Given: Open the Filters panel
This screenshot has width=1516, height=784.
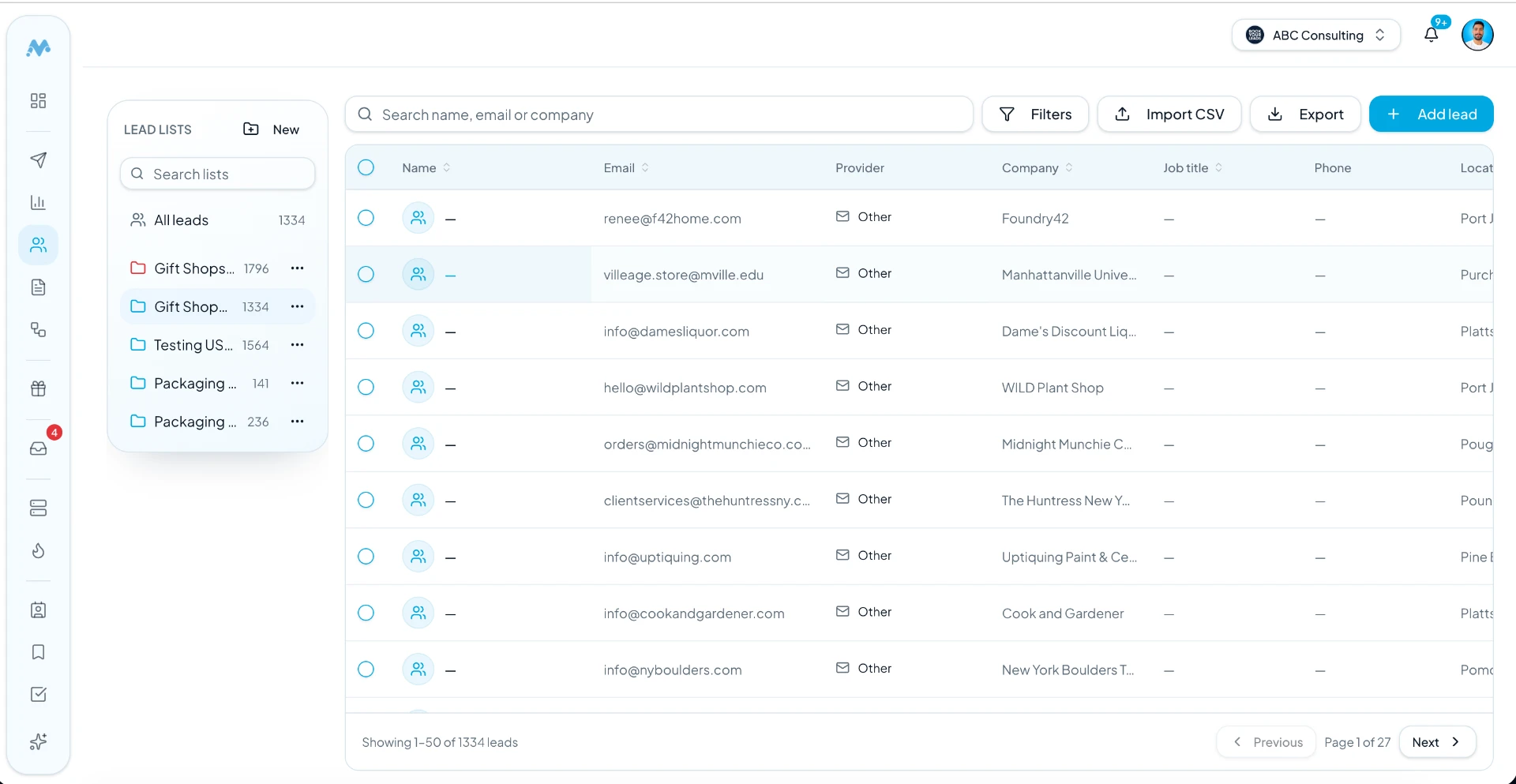Looking at the screenshot, I should tap(1035, 114).
